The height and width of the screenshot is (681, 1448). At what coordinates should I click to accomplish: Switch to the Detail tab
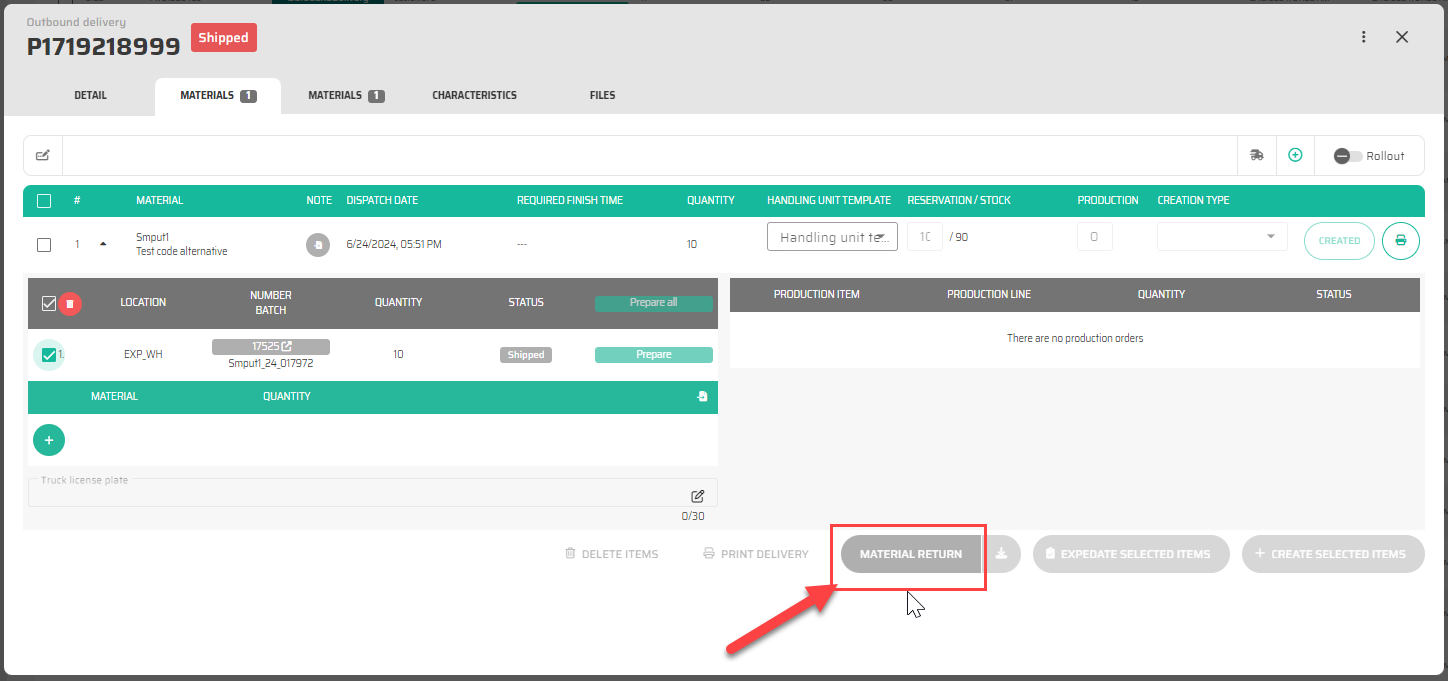[90, 96]
